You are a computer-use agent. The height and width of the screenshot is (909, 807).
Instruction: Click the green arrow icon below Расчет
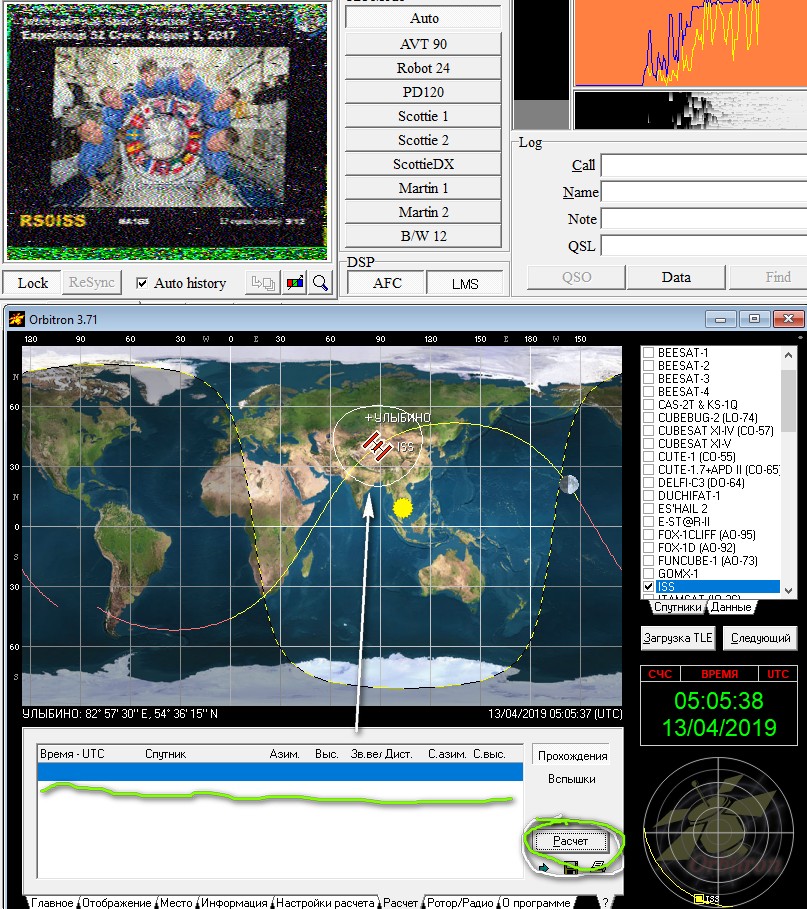click(x=545, y=868)
